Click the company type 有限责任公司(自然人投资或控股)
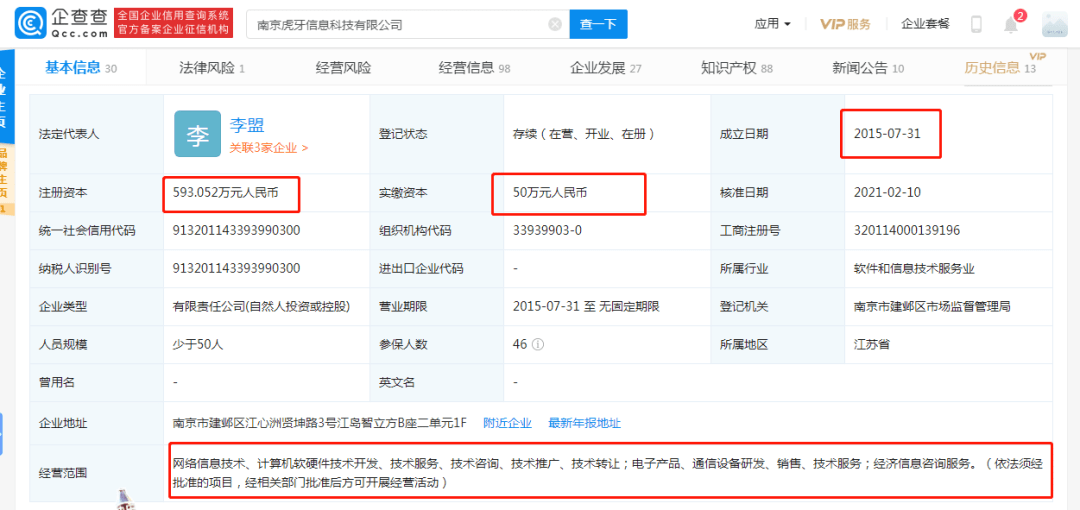The height and width of the screenshot is (510, 1080). point(262,306)
